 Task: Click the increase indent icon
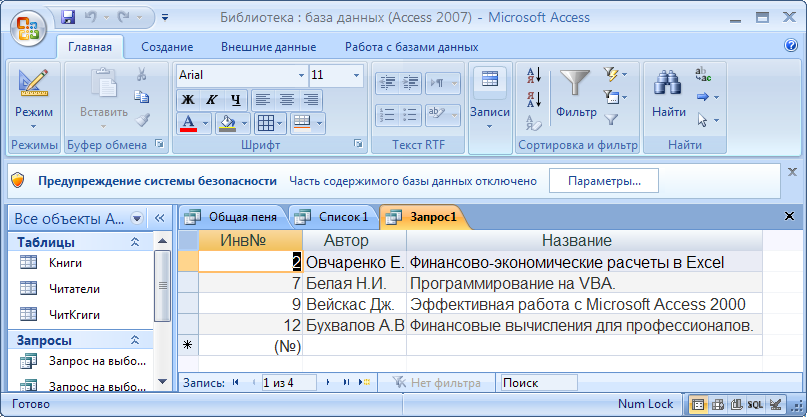tap(410, 83)
